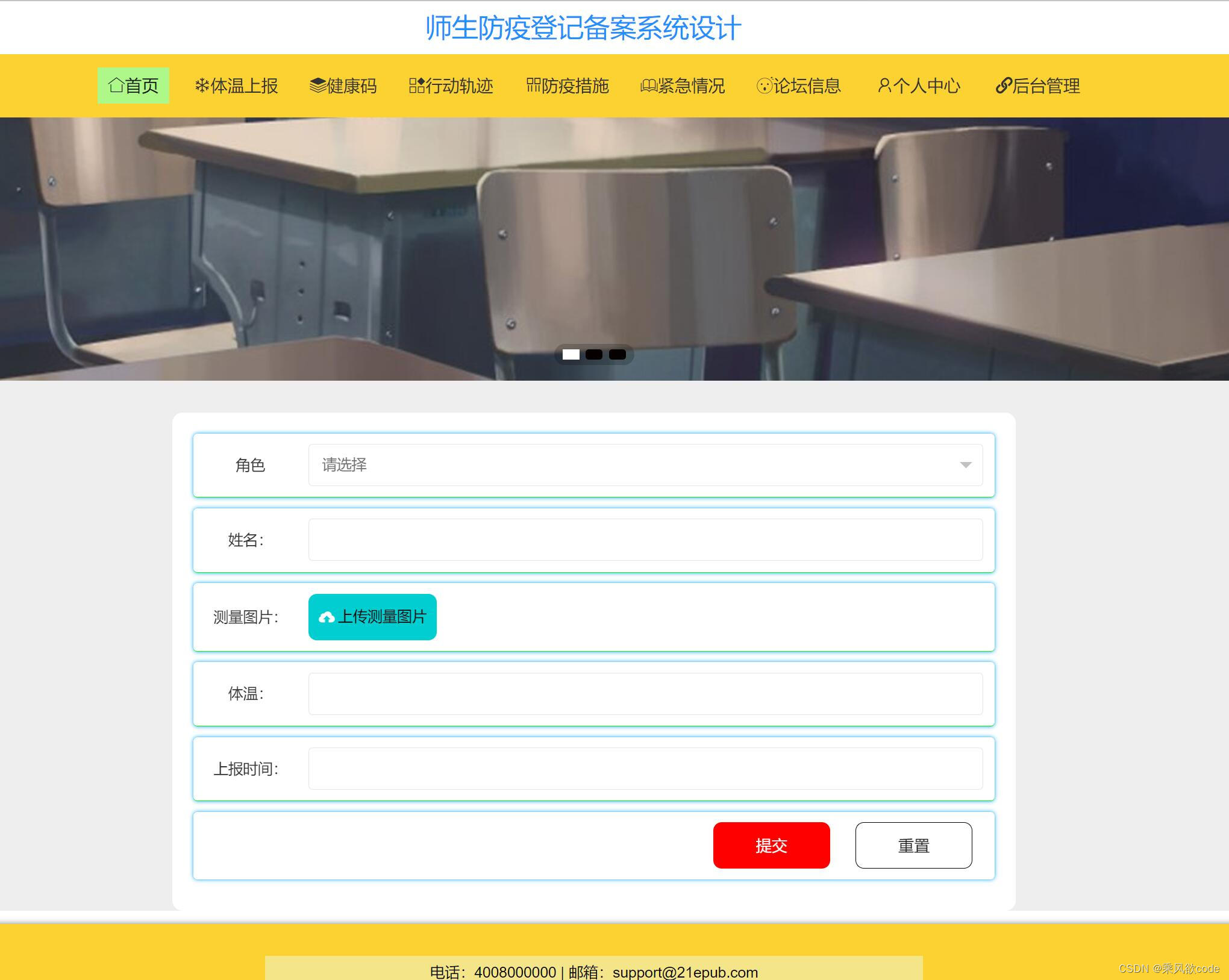The width and height of the screenshot is (1229, 980).
Task: Click the 重置 reset button
Action: 913,845
